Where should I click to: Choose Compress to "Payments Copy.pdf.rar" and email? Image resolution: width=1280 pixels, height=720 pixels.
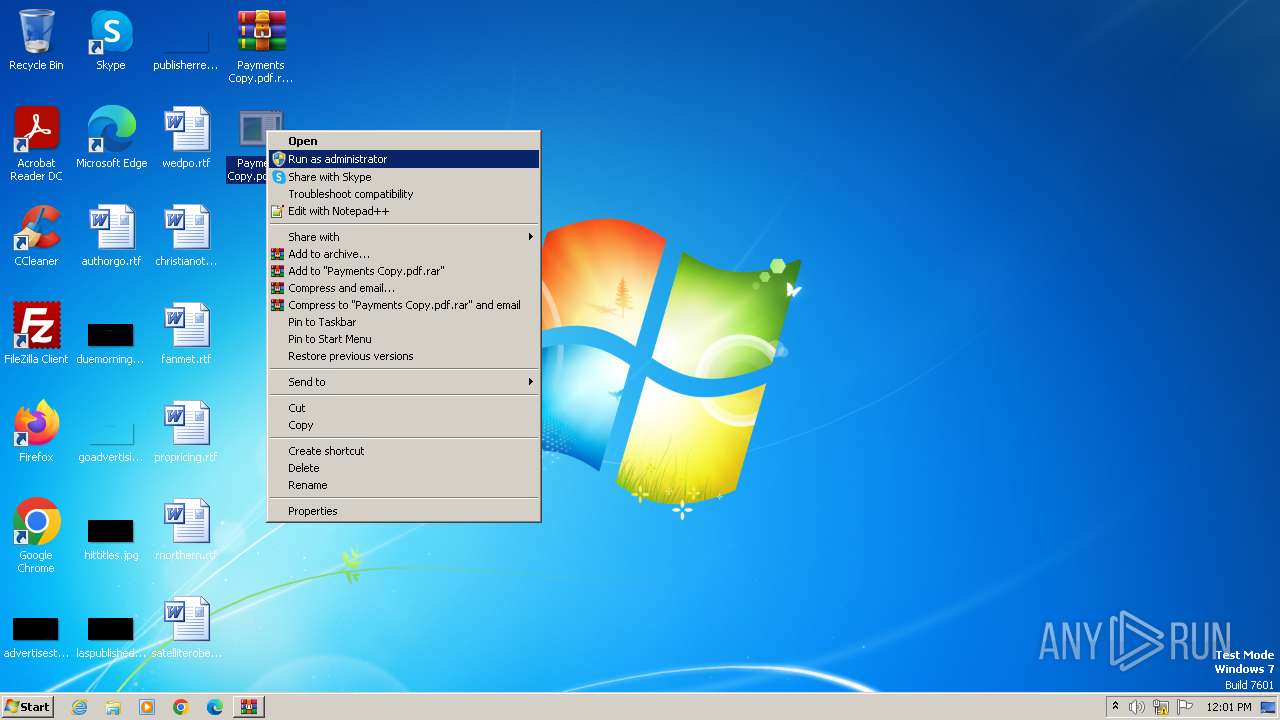click(404, 305)
